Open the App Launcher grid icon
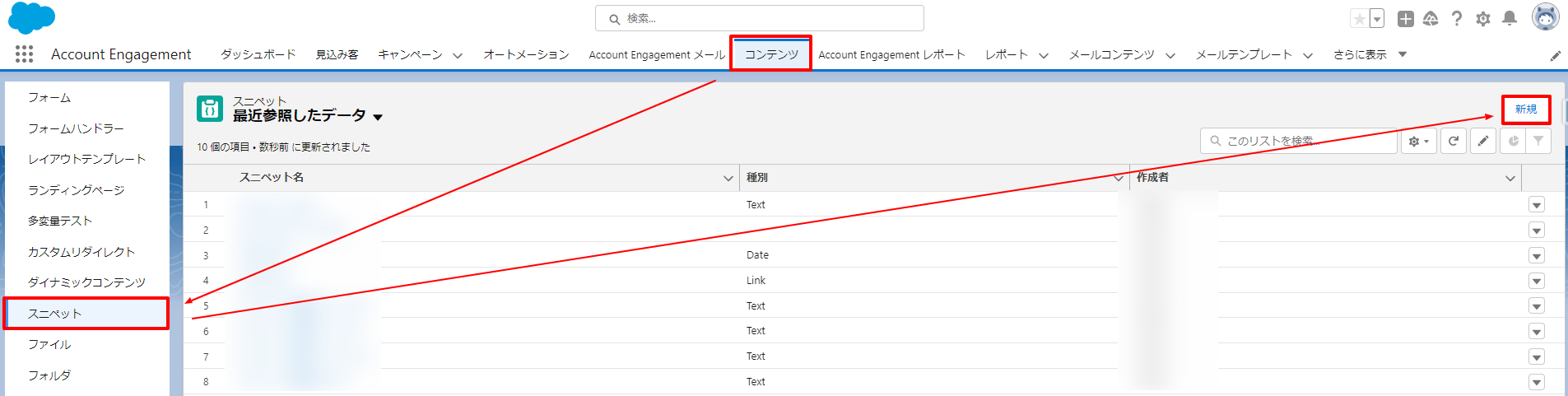Image resolution: width=1568 pixels, height=396 pixels. (x=25, y=54)
